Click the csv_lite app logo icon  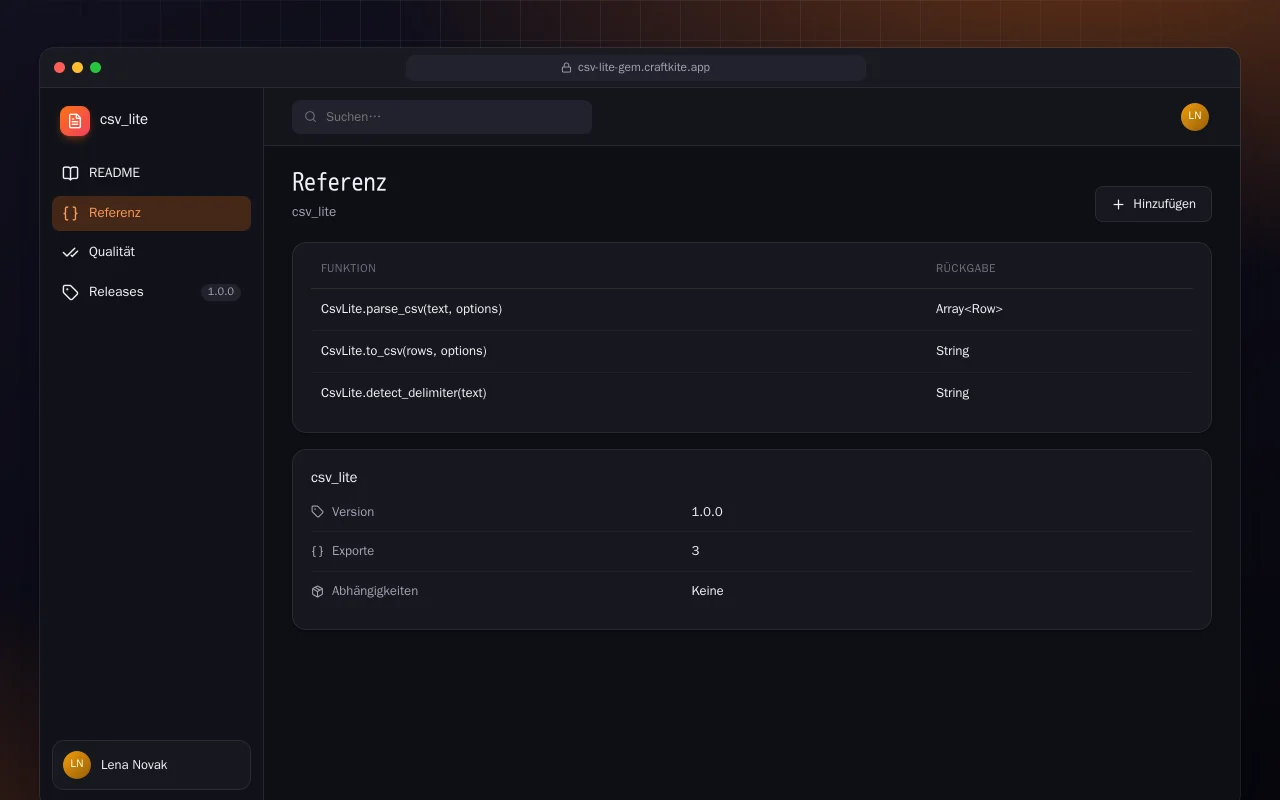click(x=75, y=121)
